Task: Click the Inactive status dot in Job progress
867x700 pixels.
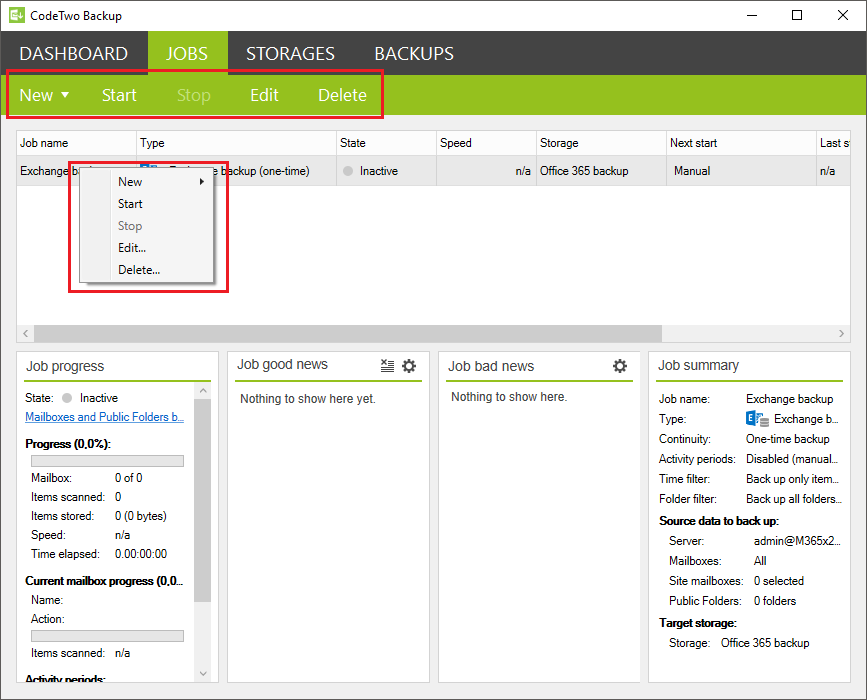Action: pyautogui.click(x=67, y=398)
